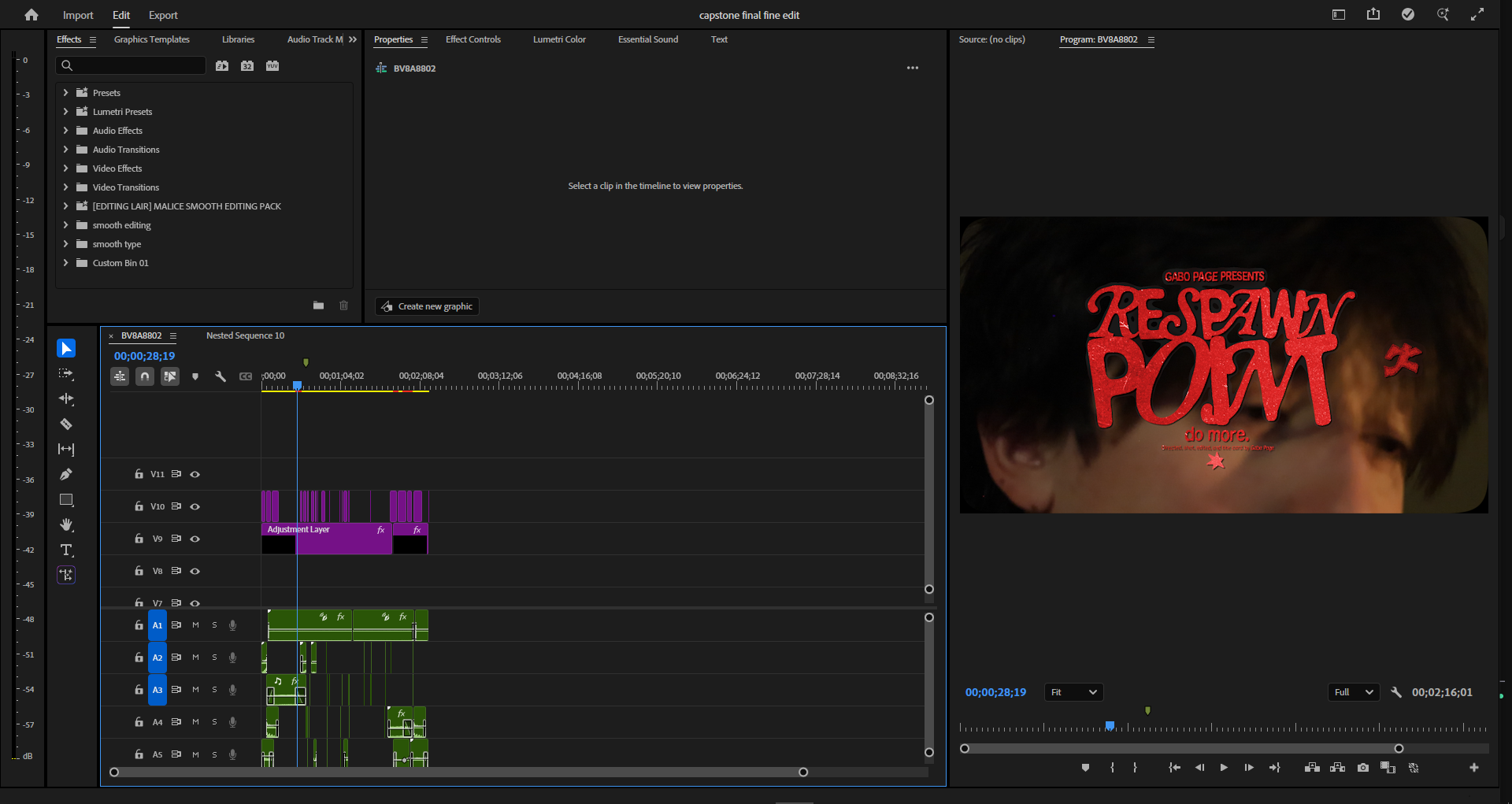
Task: Toggle Snap in Timeline magnet
Action: coord(145,376)
